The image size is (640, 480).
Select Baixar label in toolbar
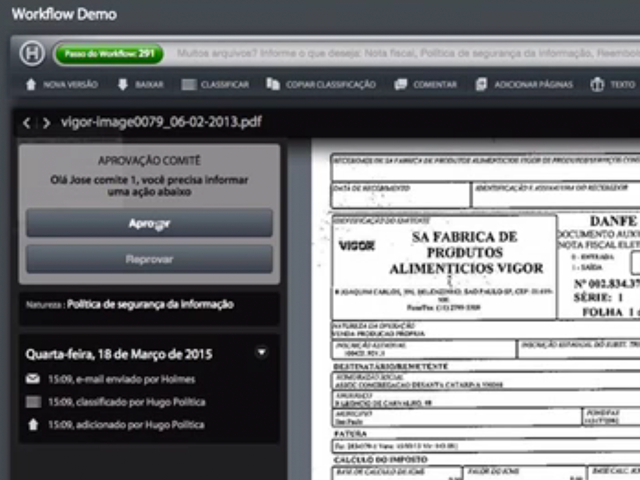coord(149,84)
